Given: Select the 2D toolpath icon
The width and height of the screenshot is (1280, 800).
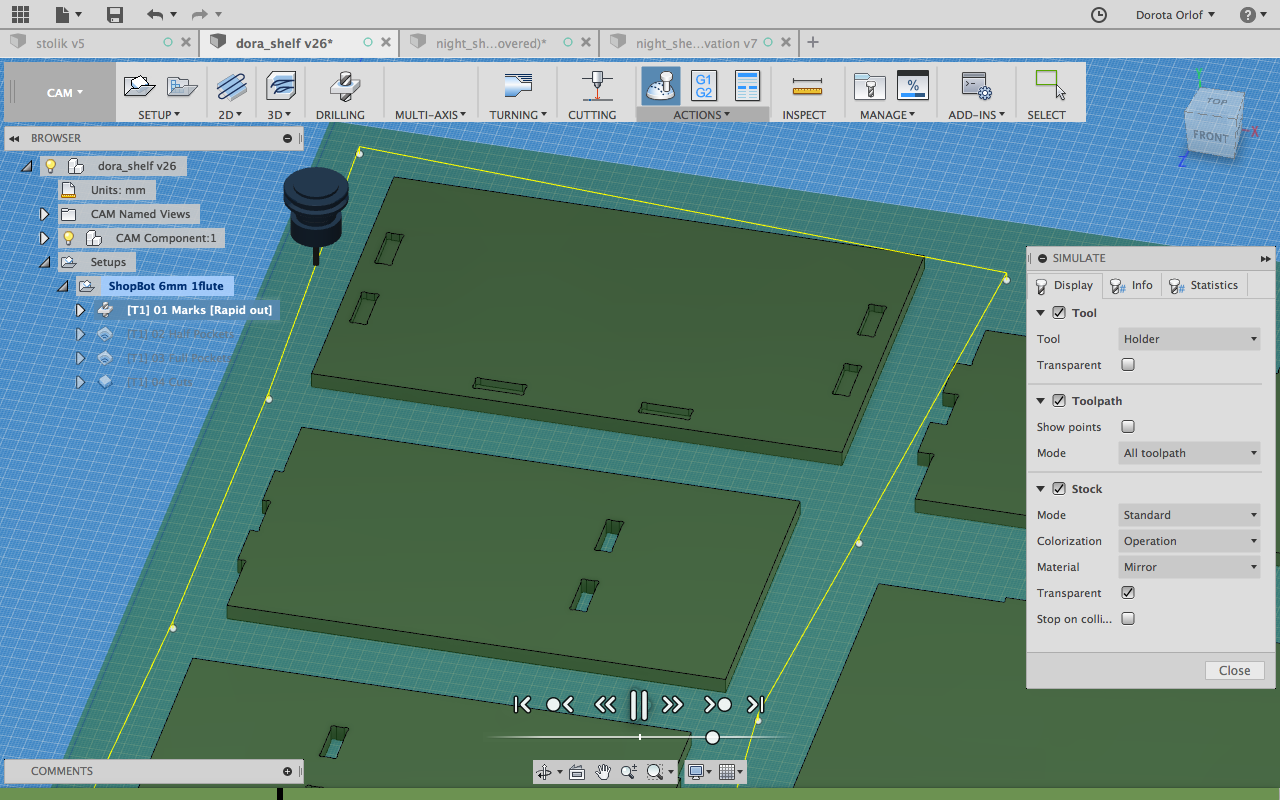Looking at the screenshot, I should (231, 86).
